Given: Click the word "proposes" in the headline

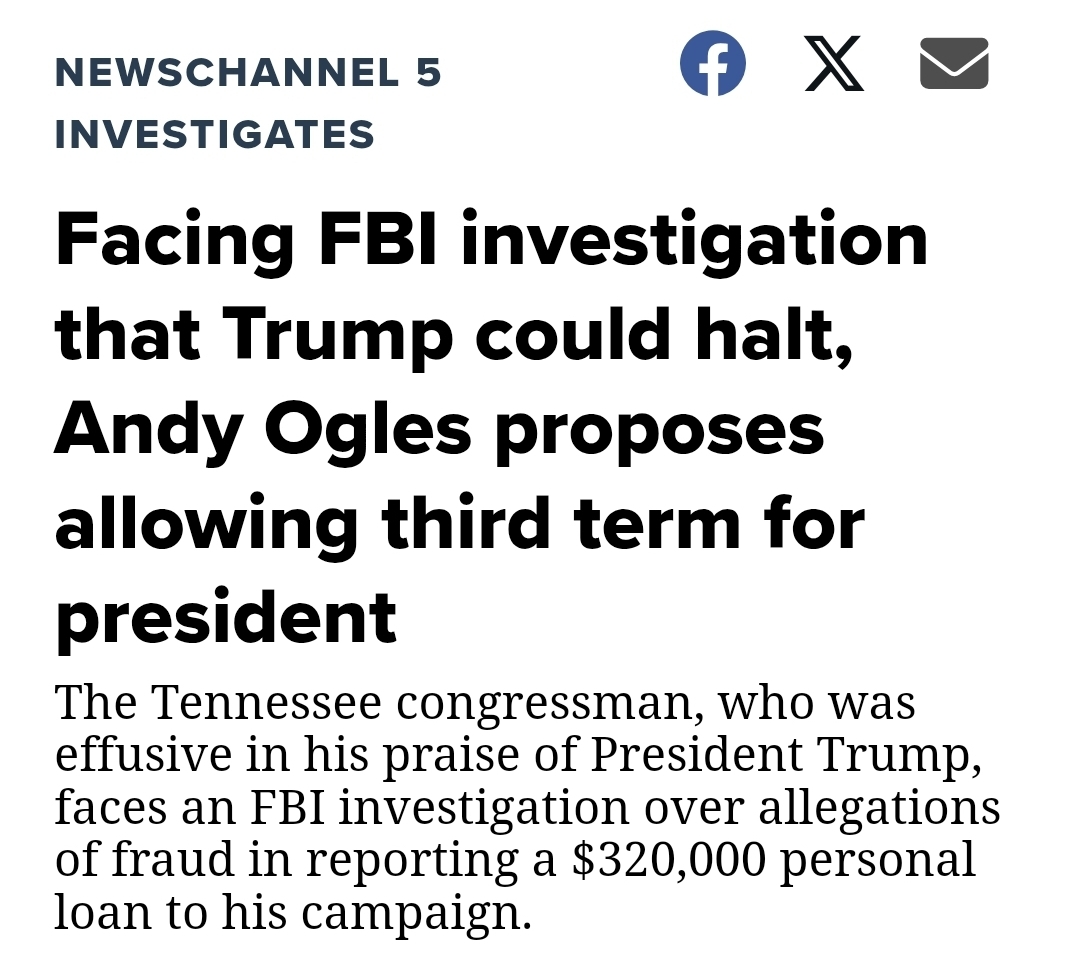Looking at the screenshot, I should click(657, 429).
